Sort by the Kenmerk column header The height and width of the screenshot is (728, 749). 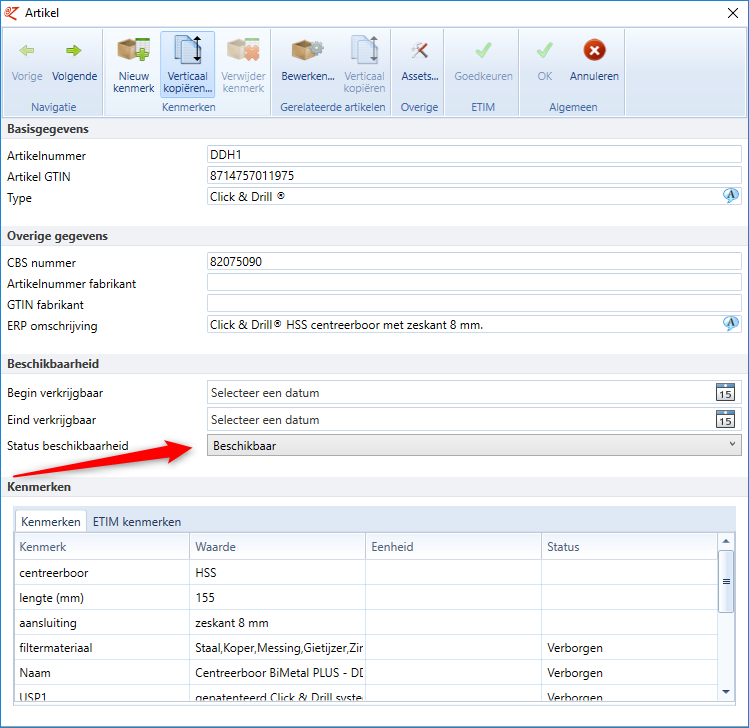pyautogui.click(x=102, y=546)
